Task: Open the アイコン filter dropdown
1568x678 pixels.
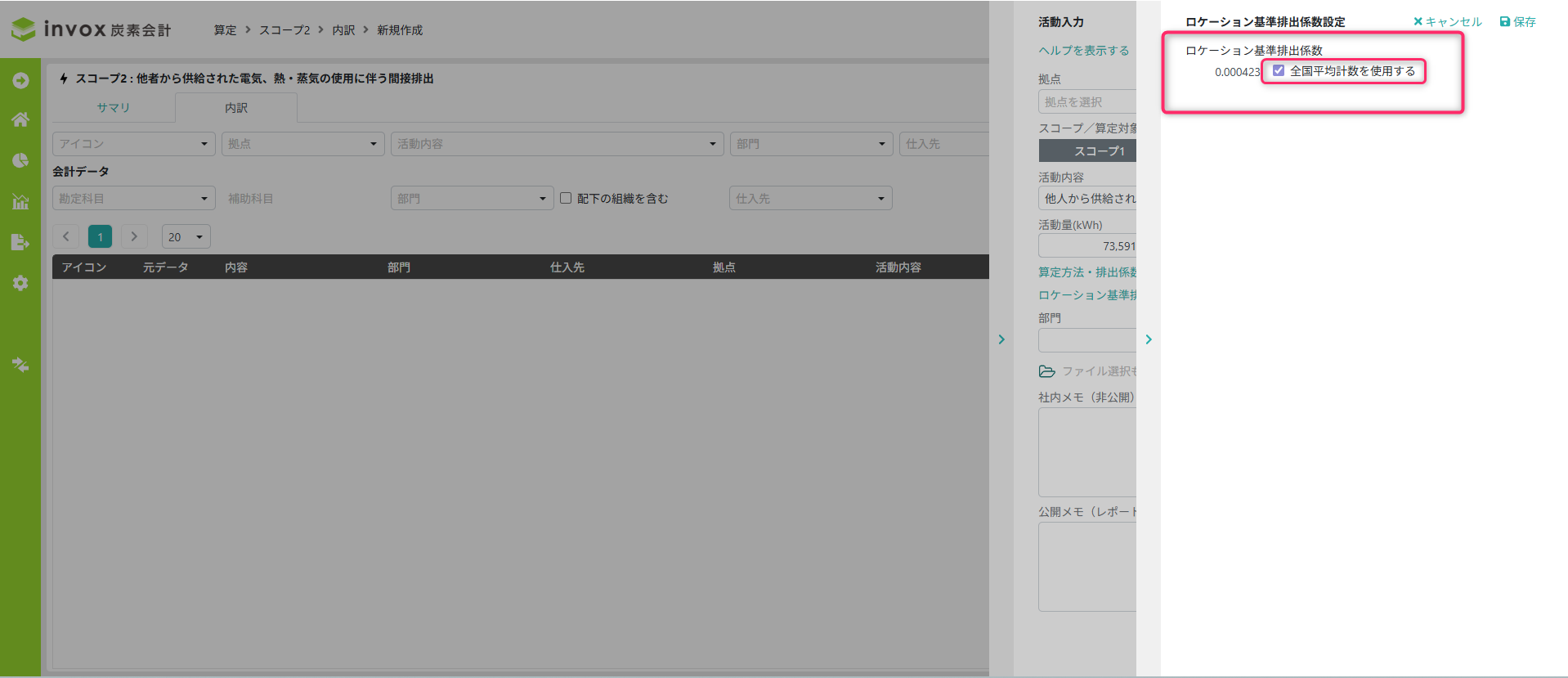Action: click(133, 144)
